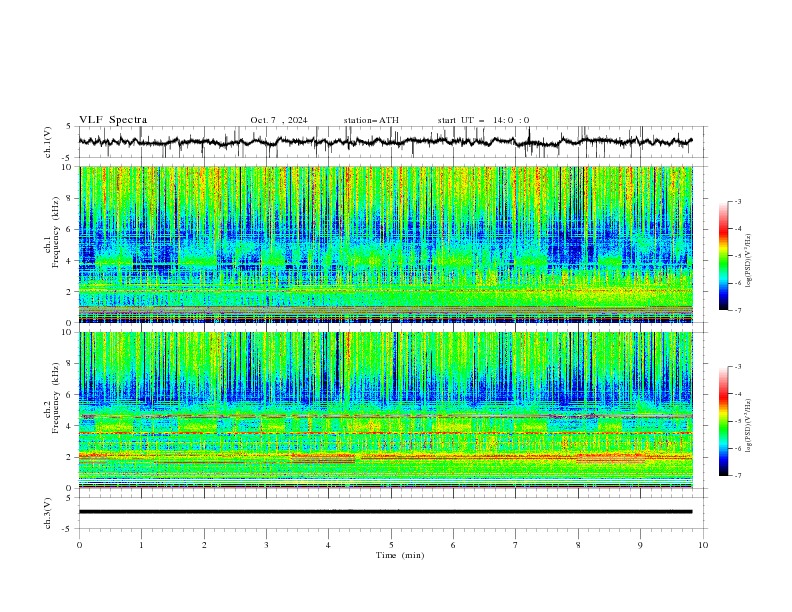Viewport: 792px width, 612px height.
Task: Click the "5" tick on Time axis
Action: pyautogui.click(x=391, y=545)
